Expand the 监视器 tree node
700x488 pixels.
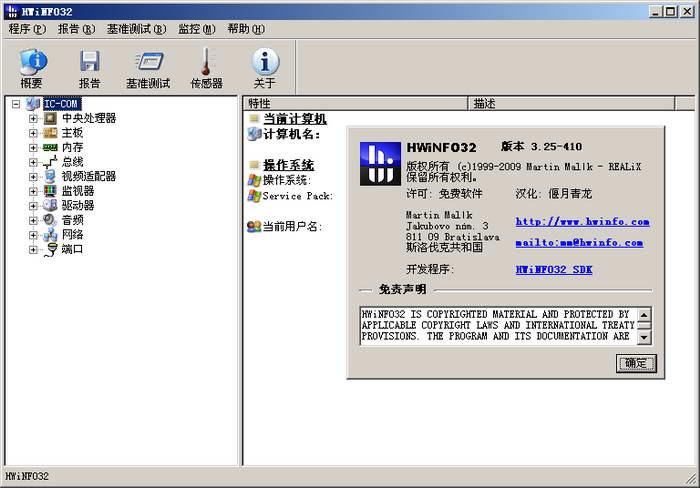point(33,192)
